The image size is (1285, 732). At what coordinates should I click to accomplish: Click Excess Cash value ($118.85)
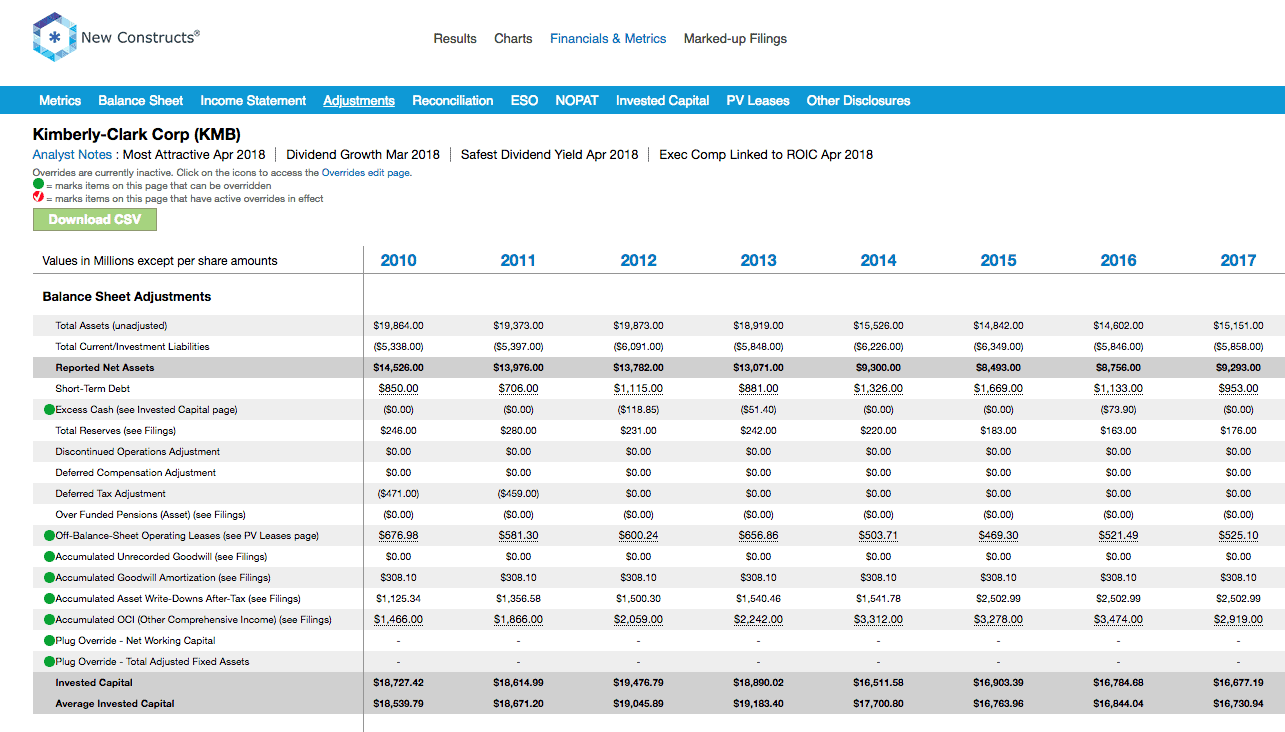pyautogui.click(x=638, y=410)
